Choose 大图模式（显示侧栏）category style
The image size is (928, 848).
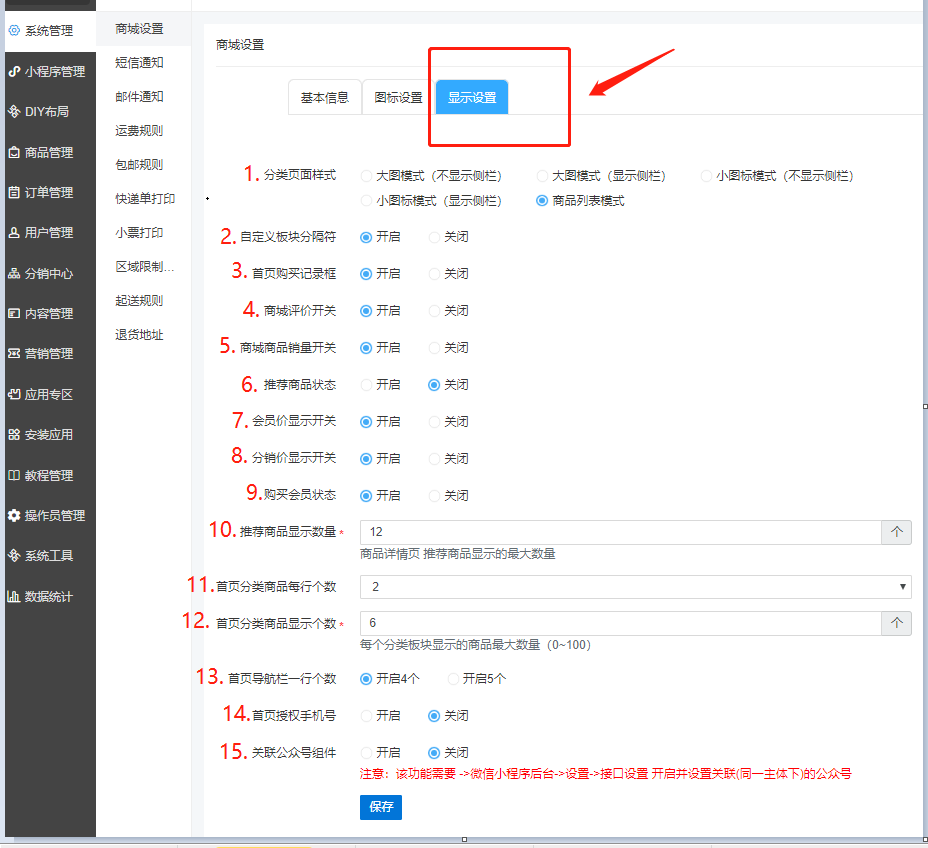(x=542, y=176)
